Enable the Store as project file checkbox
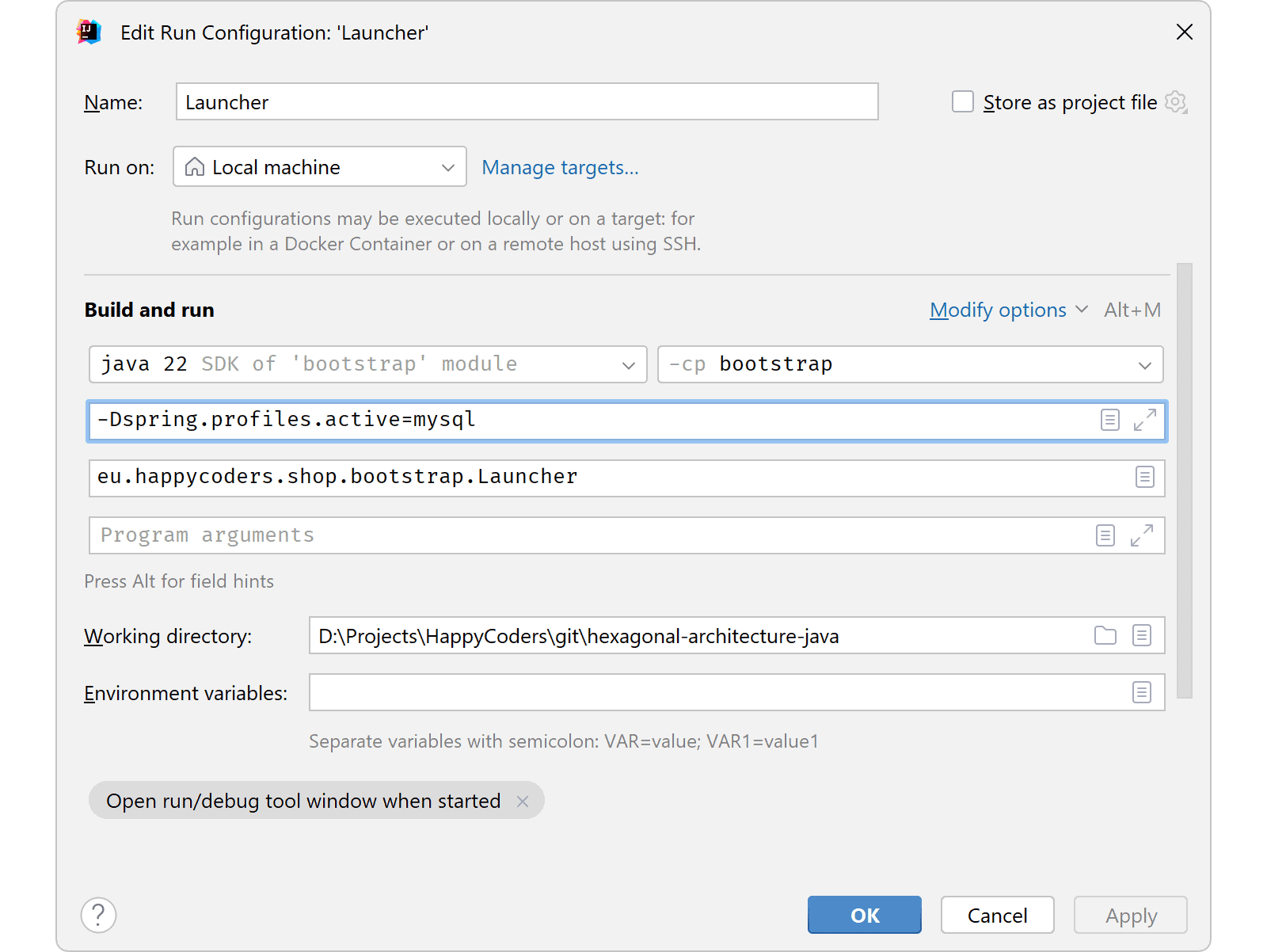The image size is (1267, 952). pos(962,101)
